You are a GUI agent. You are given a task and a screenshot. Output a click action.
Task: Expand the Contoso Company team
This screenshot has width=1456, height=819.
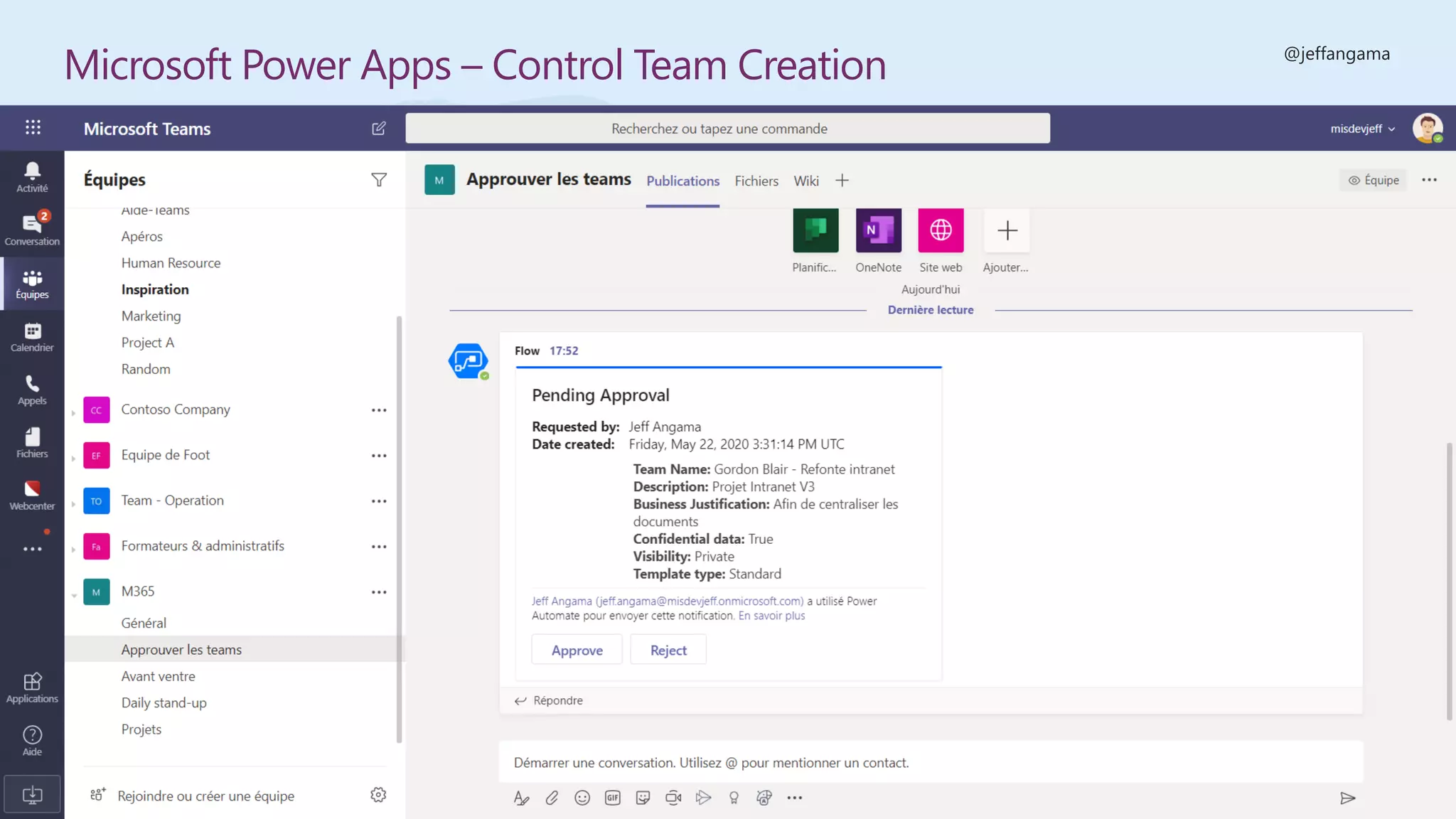tap(74, 412)
